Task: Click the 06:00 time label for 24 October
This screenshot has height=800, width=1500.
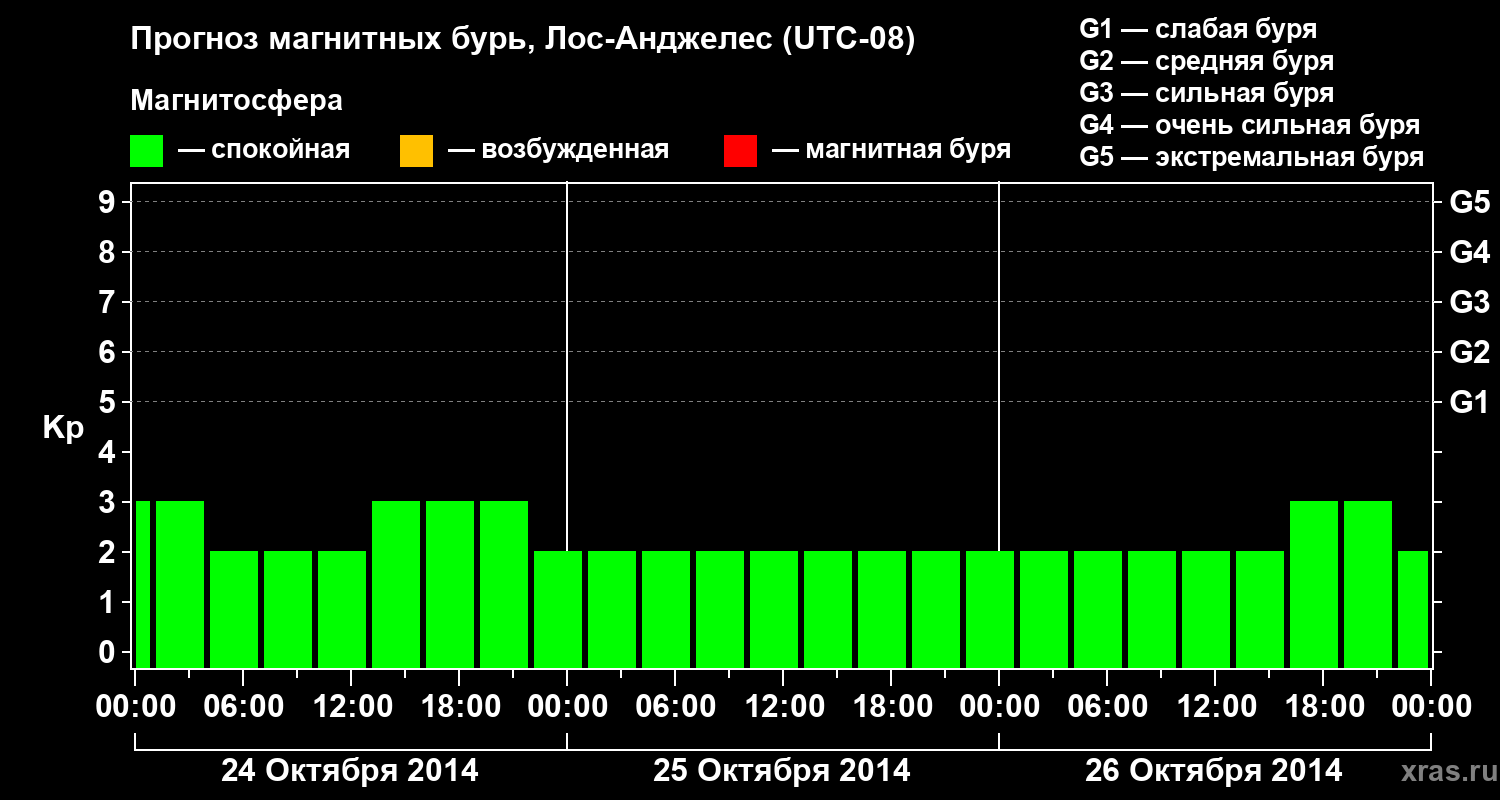Action: click(243, 706)
